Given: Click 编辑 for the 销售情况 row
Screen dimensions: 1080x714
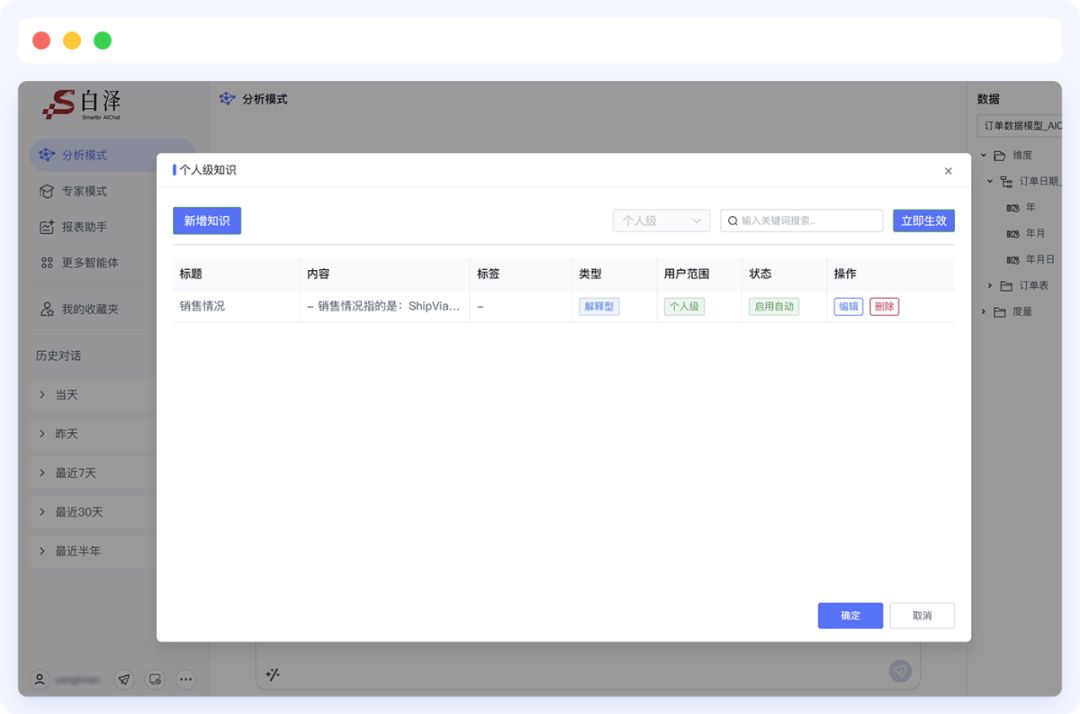Looking at the screenshot, I should (849, 306).
